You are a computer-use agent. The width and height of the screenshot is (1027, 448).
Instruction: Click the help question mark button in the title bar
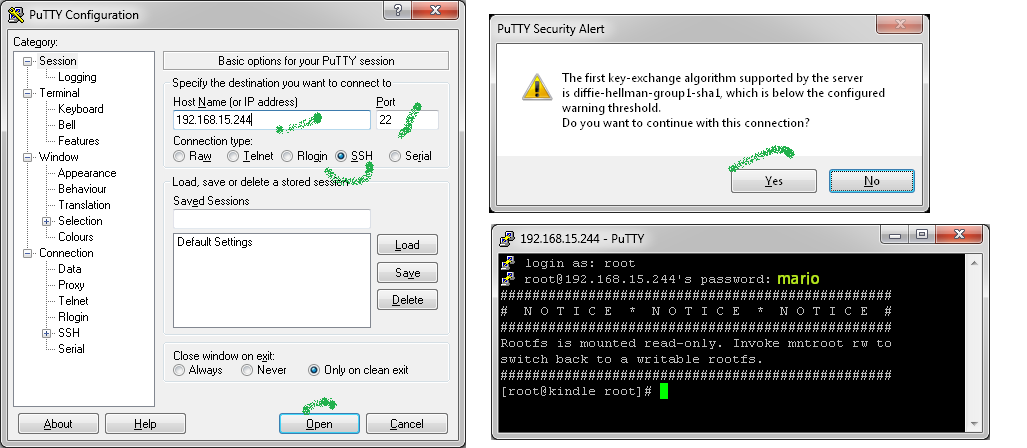[398, 9]
